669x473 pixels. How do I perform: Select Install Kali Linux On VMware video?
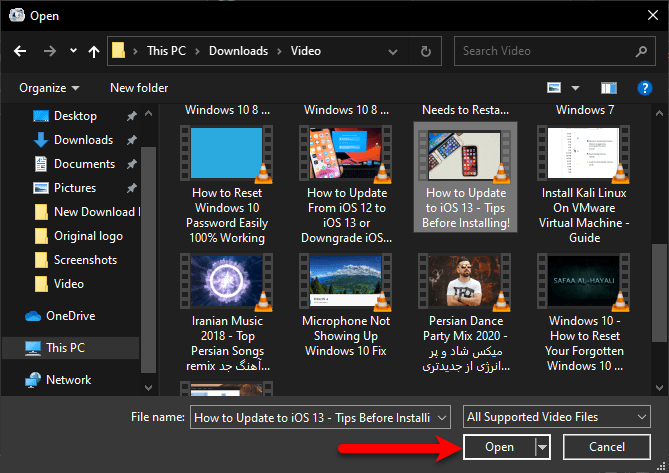coord(584,184)
